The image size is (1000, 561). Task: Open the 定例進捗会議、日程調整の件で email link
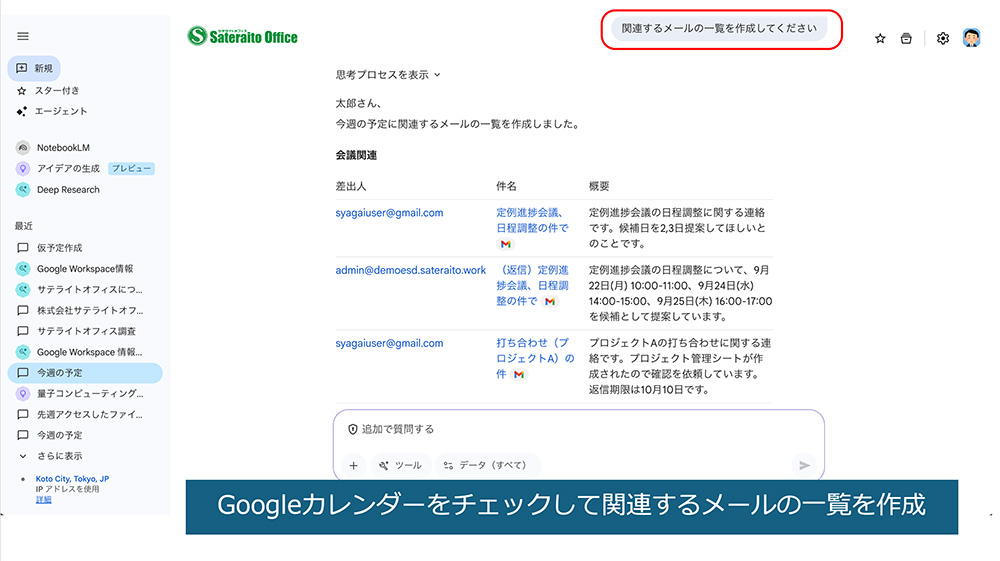(x=530, y=220)
